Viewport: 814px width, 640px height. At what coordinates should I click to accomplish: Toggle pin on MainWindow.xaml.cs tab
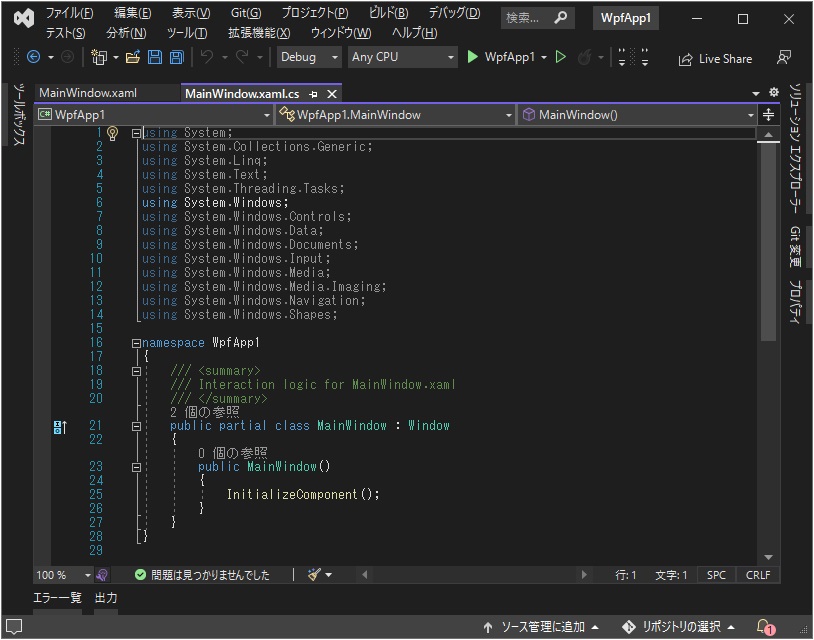click(313, 94)
